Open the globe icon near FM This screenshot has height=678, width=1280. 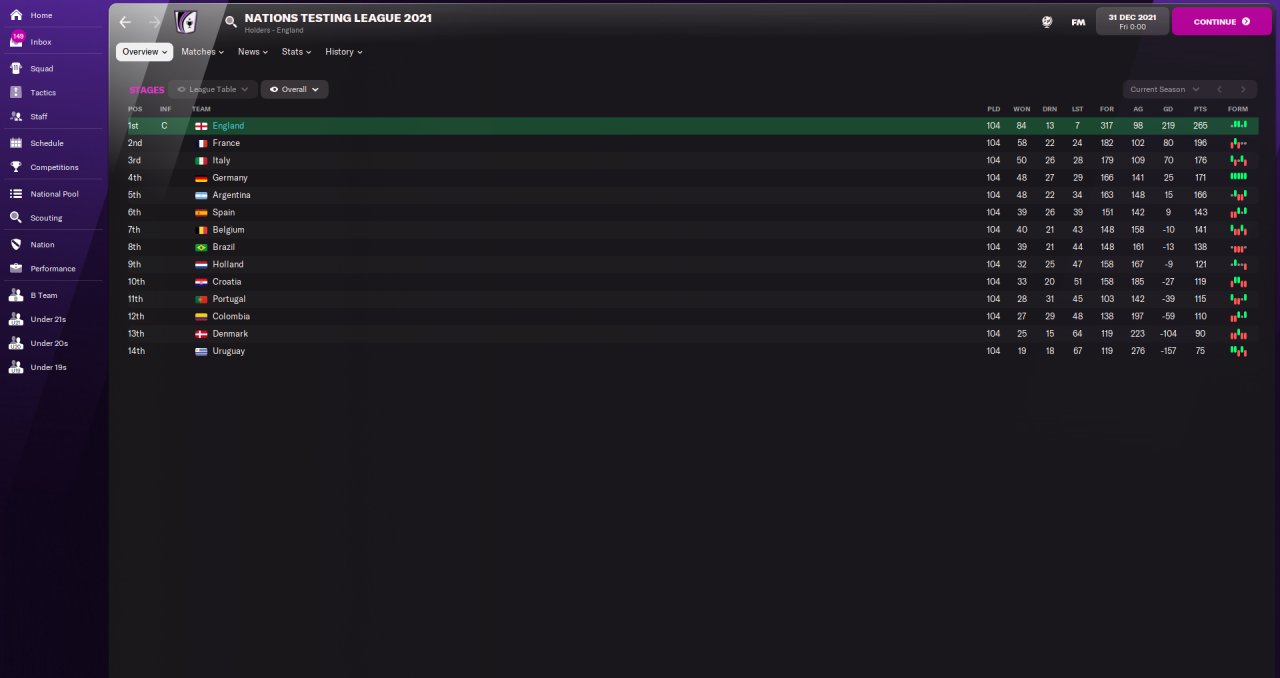1047,21
